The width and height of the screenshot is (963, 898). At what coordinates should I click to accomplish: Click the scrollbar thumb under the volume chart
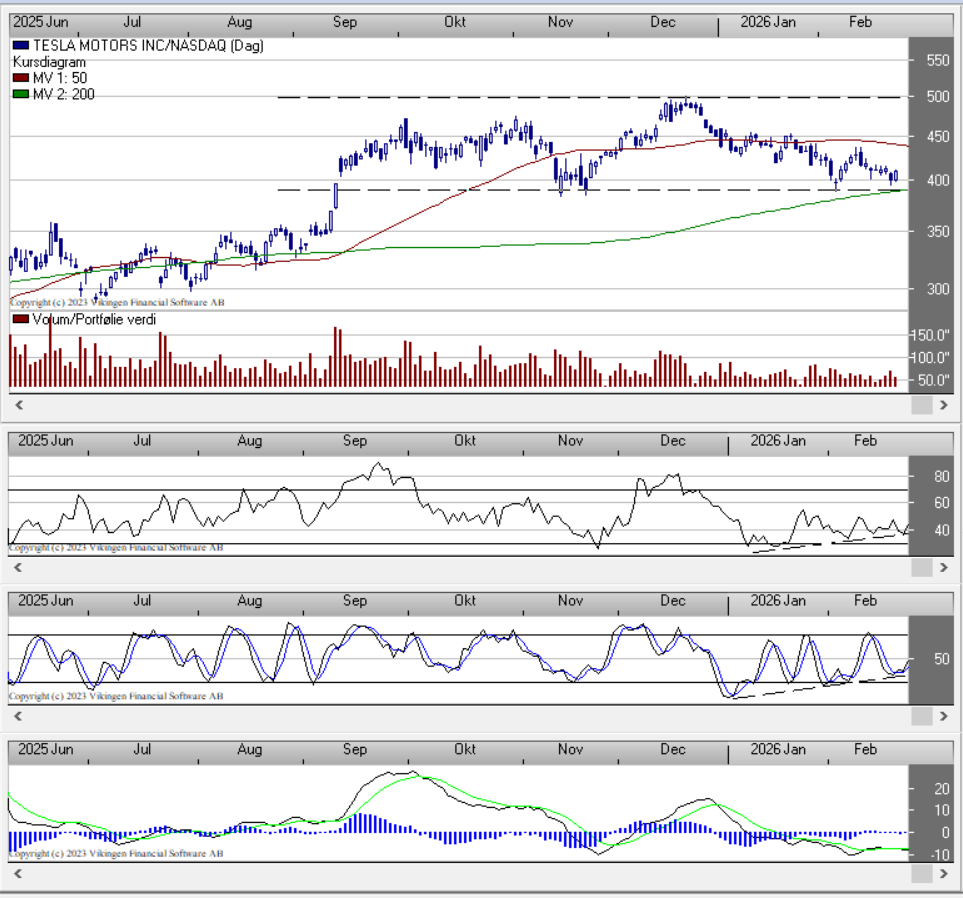921,405
